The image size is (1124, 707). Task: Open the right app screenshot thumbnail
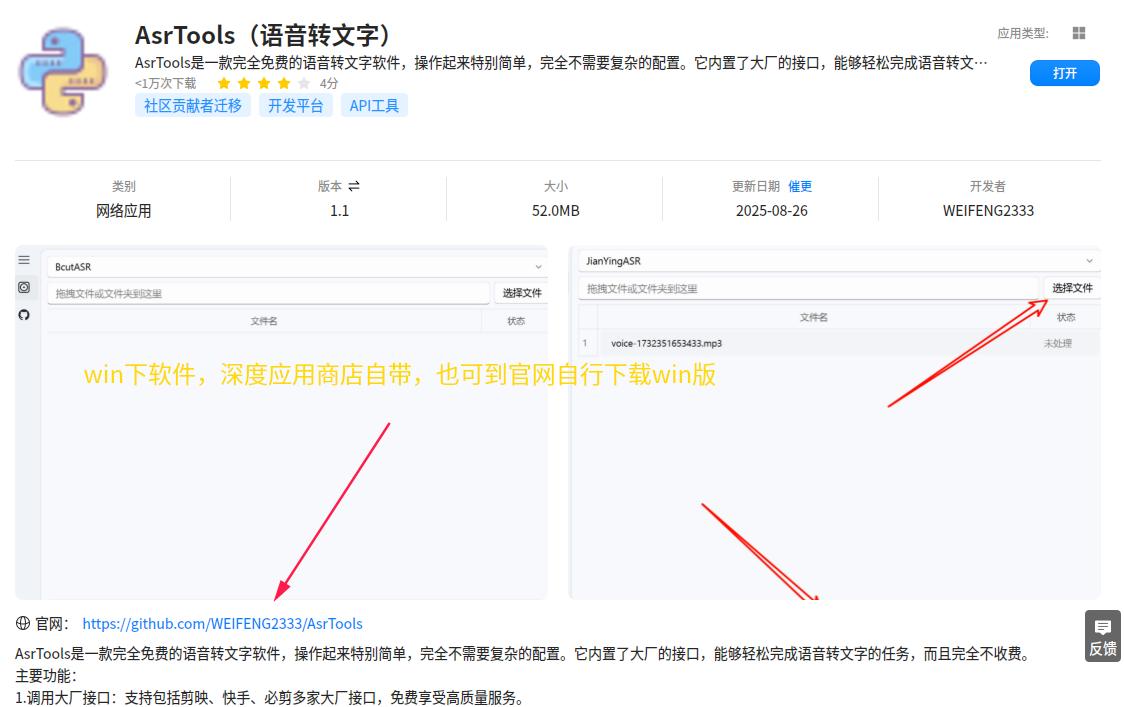[x=834, y=422]
